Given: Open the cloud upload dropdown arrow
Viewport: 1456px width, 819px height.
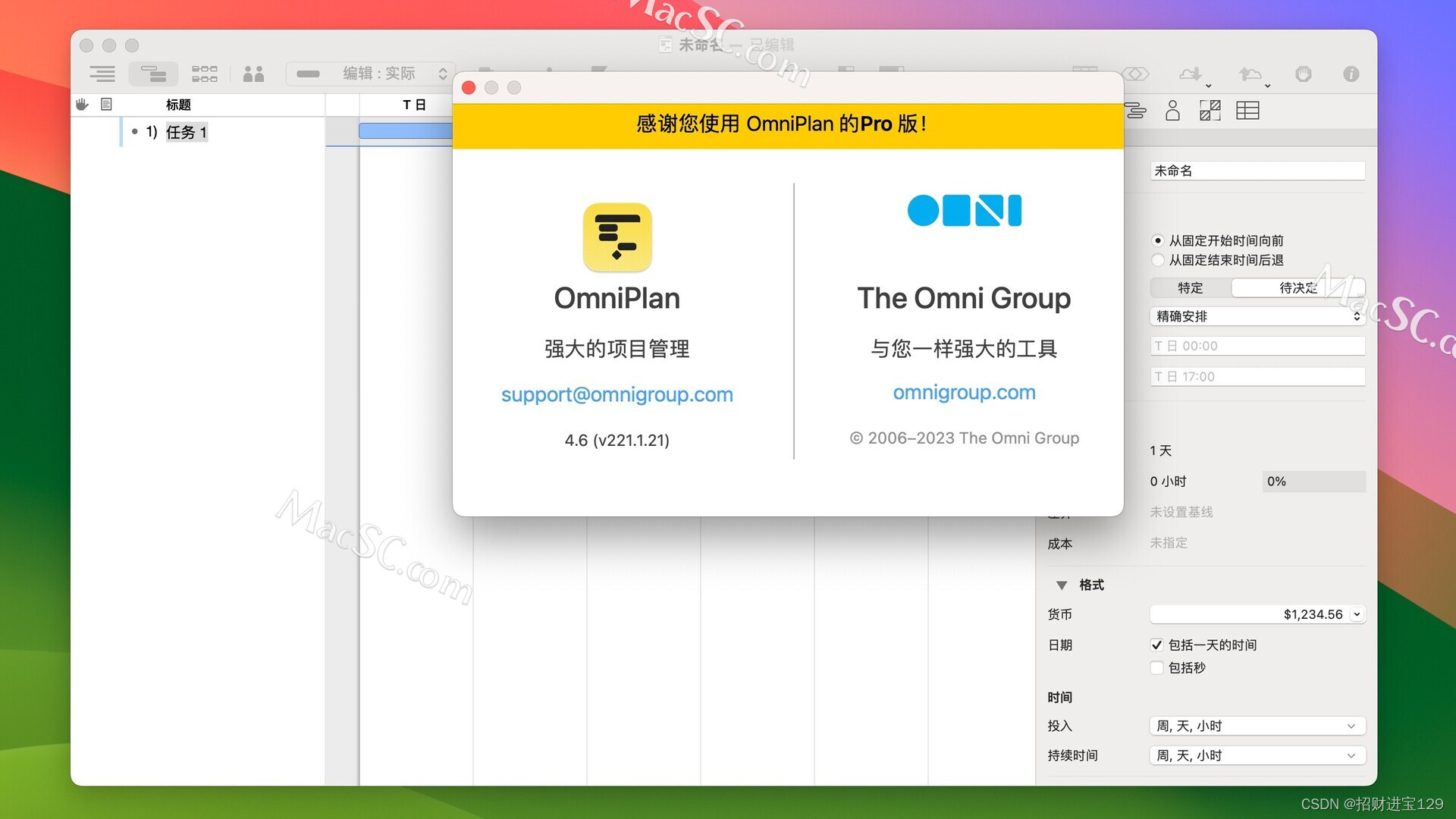Looking at the screenshot, I should [x=1267, y=85].
